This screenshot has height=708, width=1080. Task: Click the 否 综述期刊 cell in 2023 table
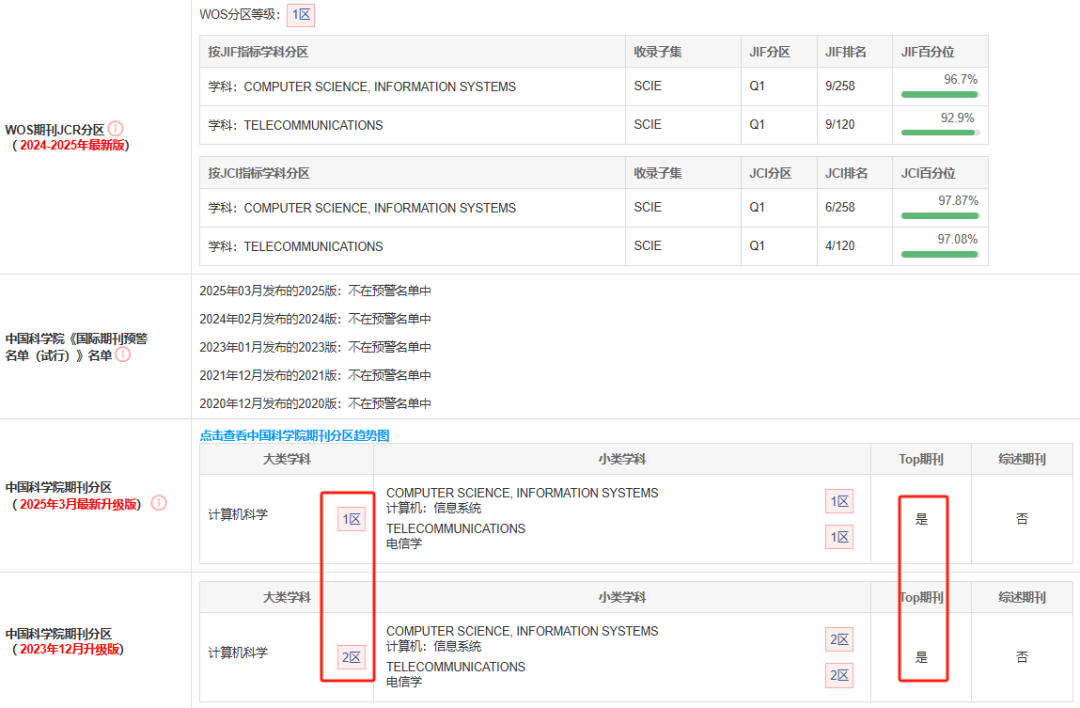pyautogui.click(x=1021, y=656)
